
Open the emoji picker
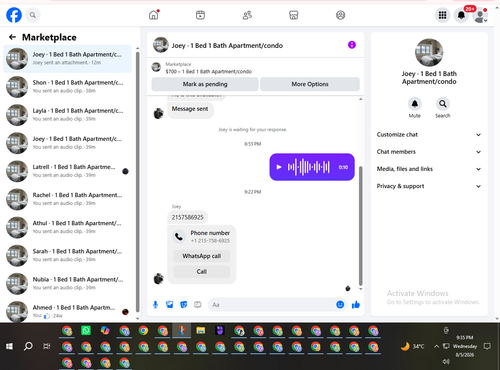point(340,305)
